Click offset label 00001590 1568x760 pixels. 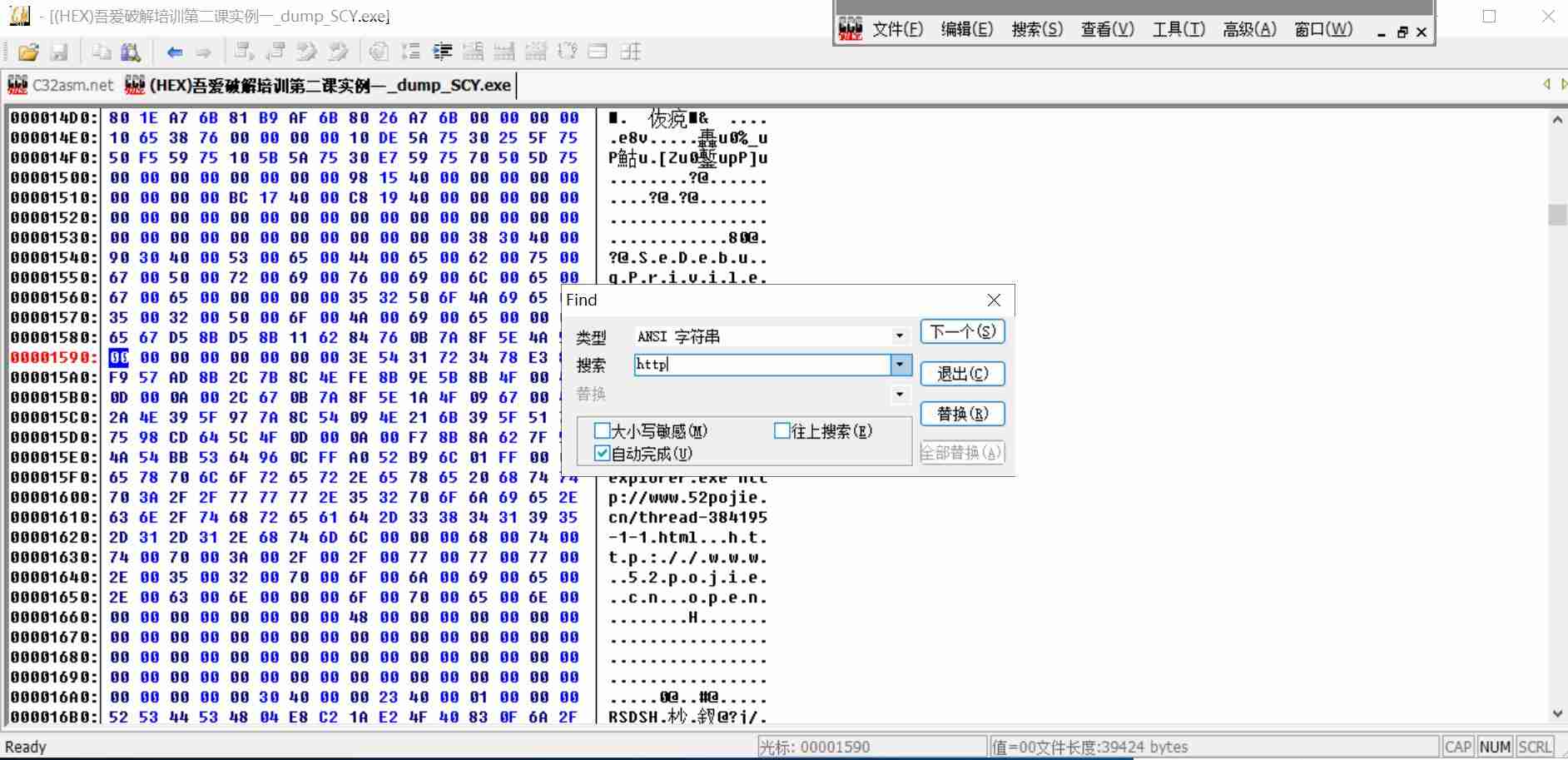(54, 357)
